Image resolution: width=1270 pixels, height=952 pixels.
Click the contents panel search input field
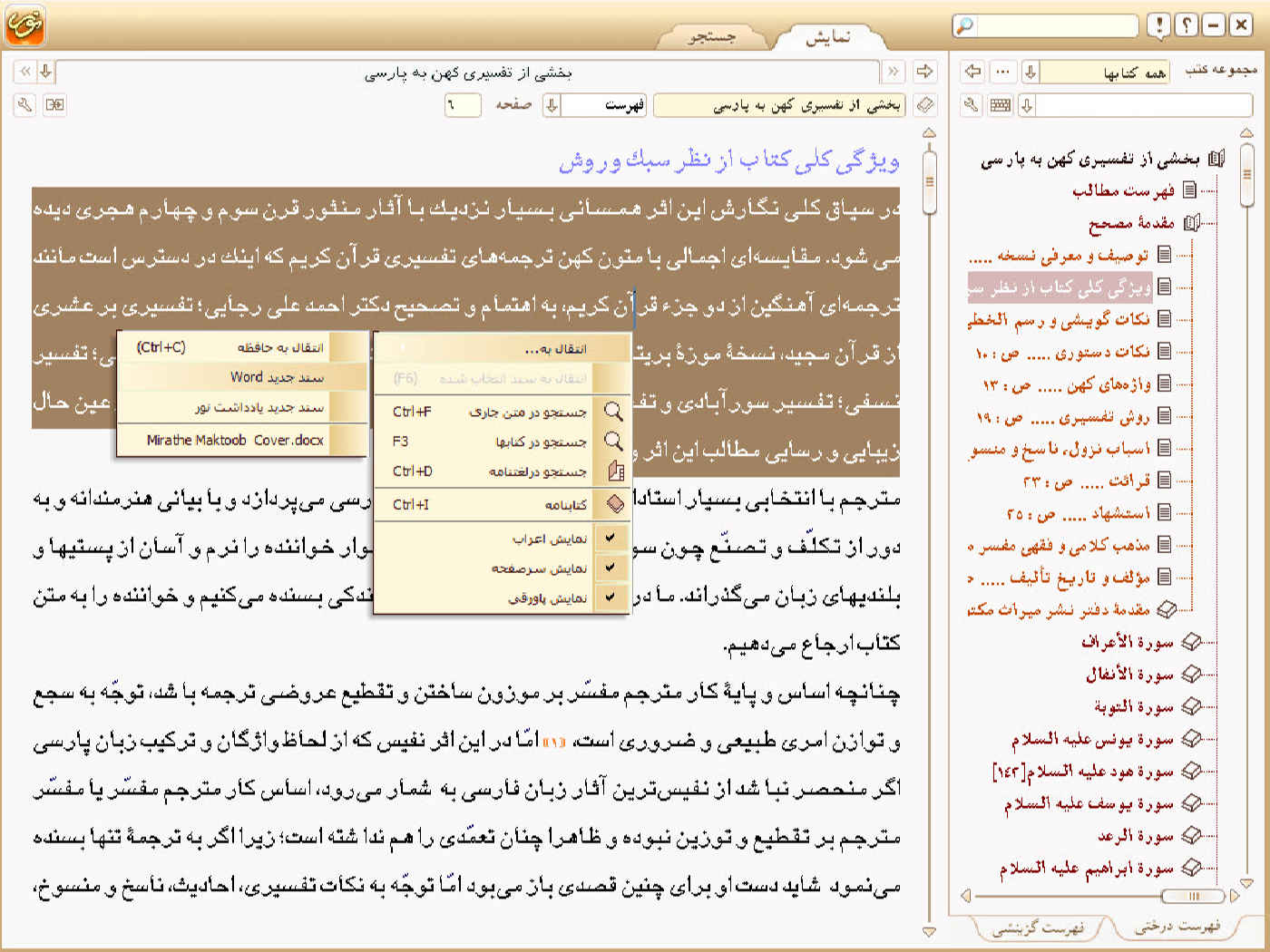(x=1145, y=106)
